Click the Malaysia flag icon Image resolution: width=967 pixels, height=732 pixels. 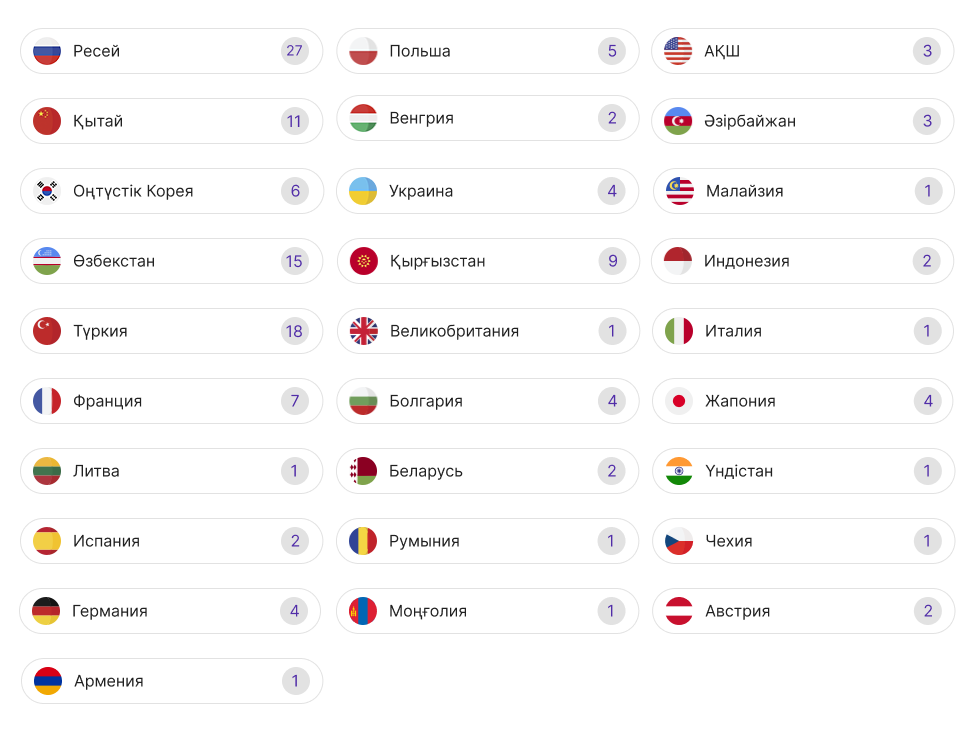tap(680, 191)
